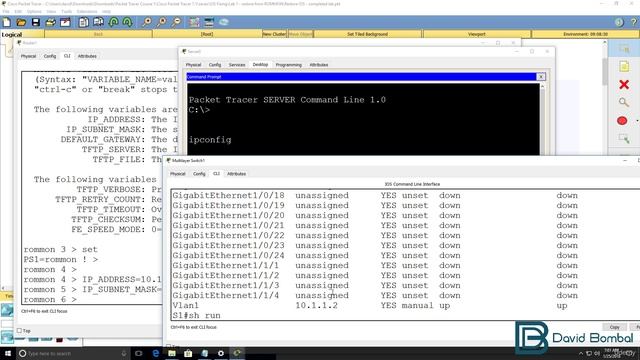The image size is (640, 360).
Task: Click the Print icon in toolbar
Action: pos(51,22)
